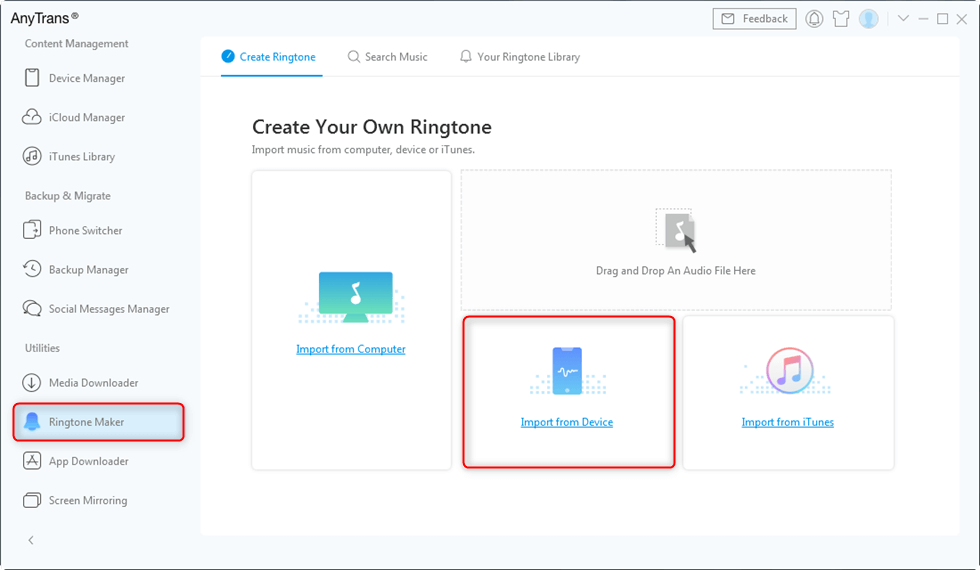Click the Feedback button
The image size is (980, 570).
[x=755, y=19]
